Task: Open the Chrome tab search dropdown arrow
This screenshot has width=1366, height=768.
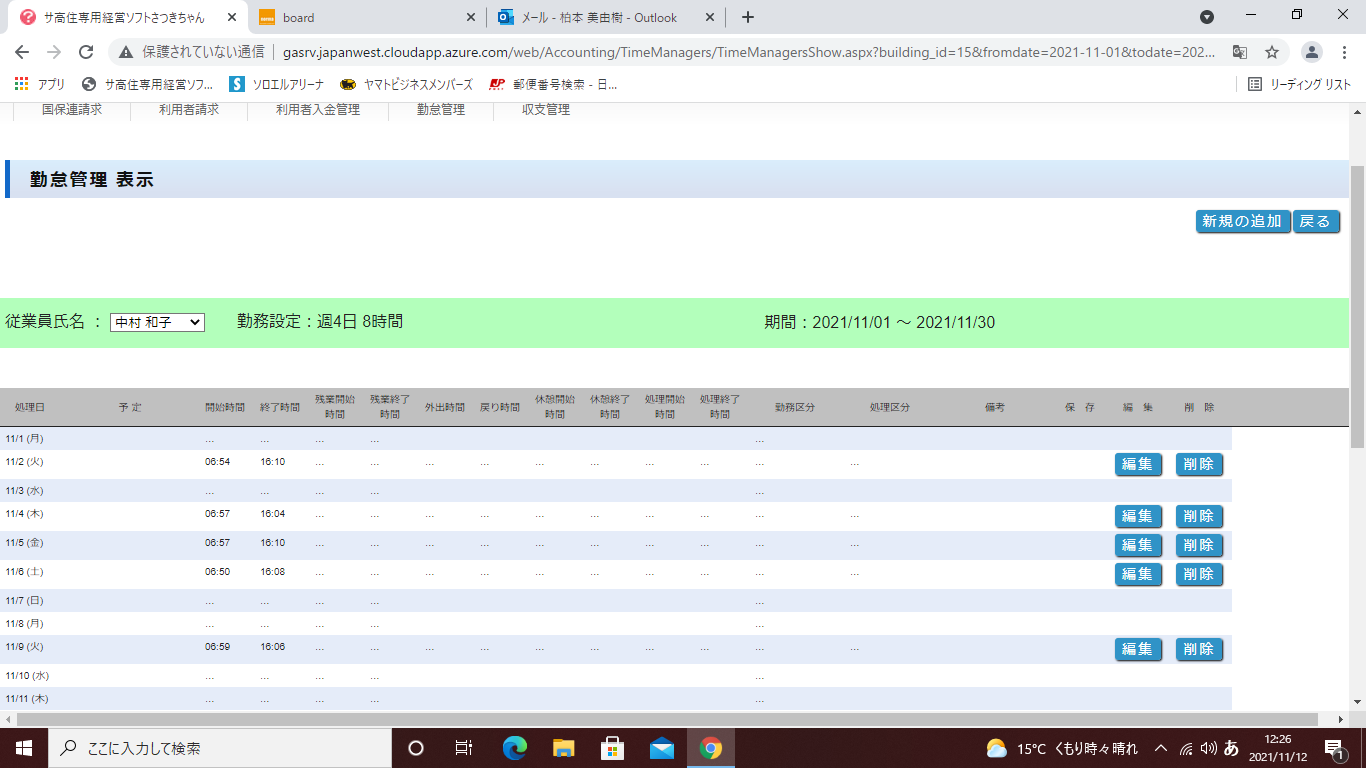Action: (x=1207, y=17)
